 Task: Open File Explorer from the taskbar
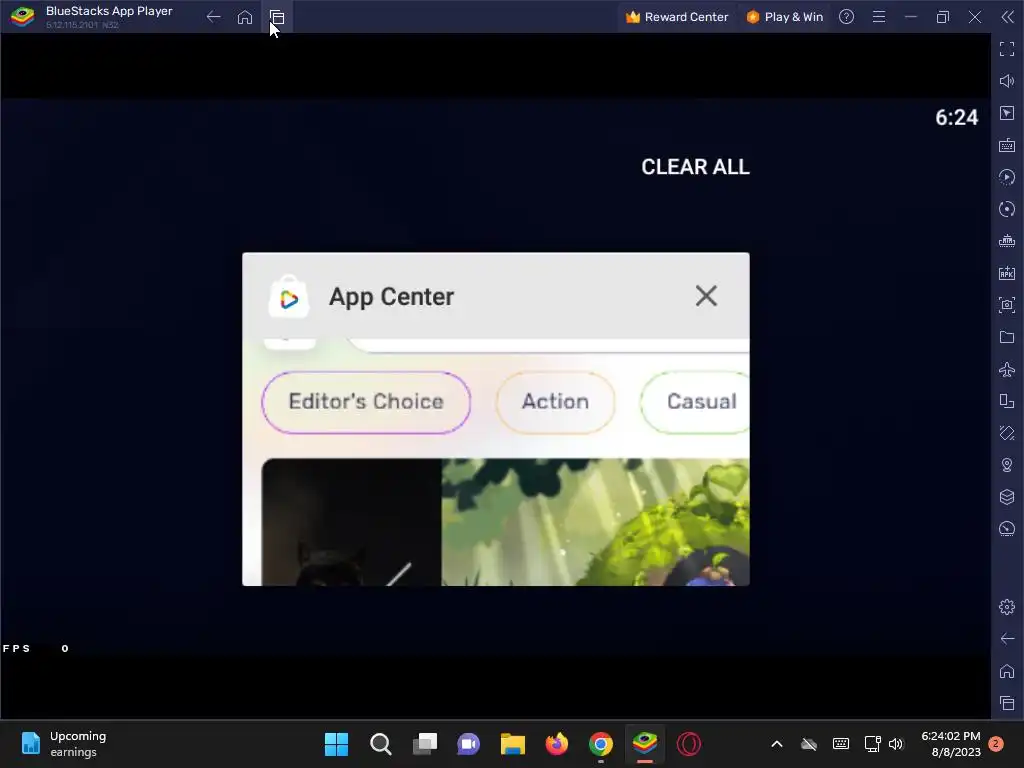click(x=513, y=744)
